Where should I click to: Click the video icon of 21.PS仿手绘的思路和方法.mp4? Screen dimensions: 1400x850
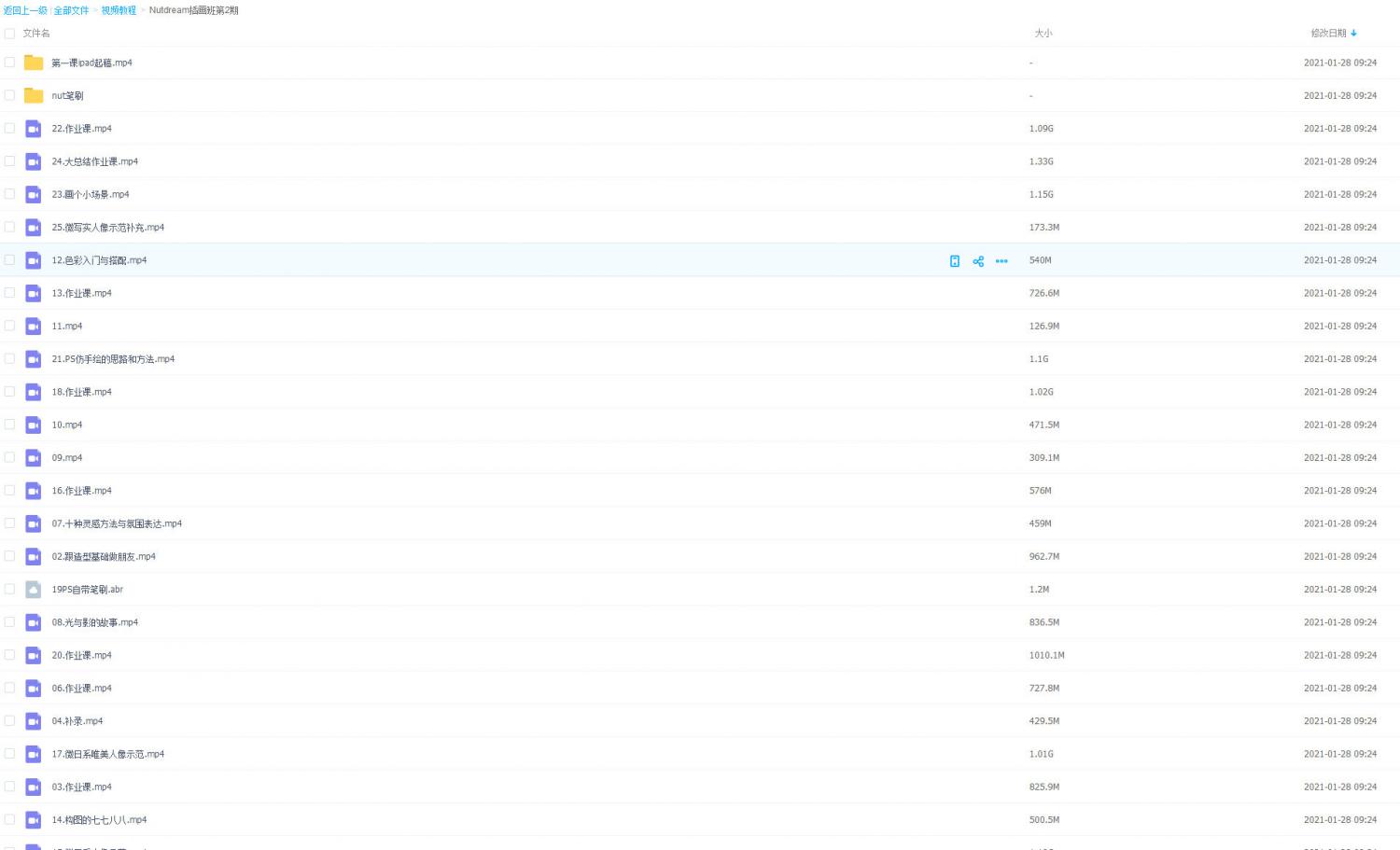[x=34, y=359]
